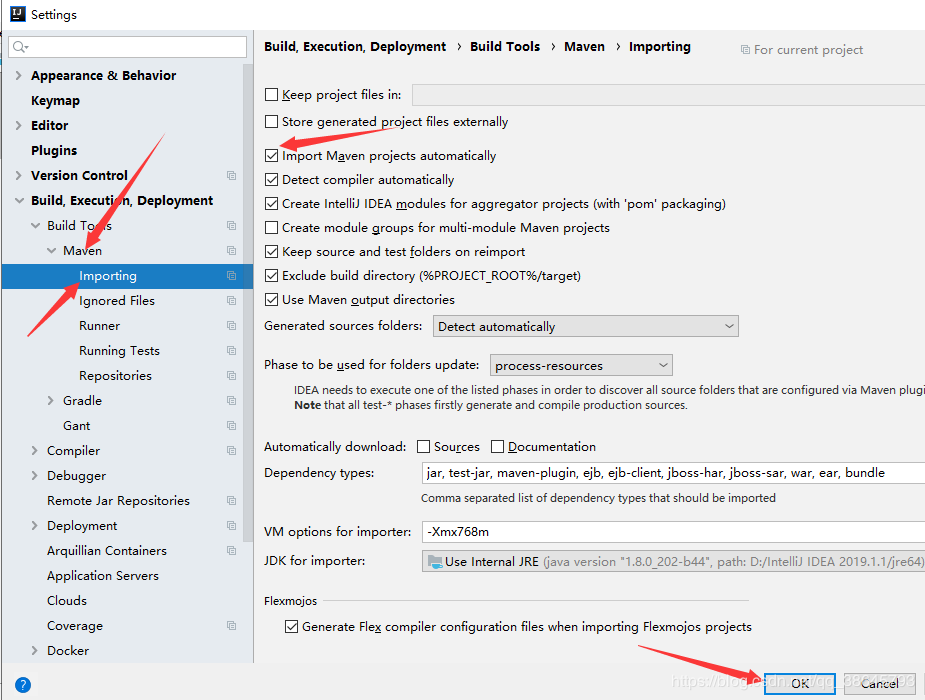Image resolution: width=925 pixels, height=700 pixels.
Task: Toggle Generate Flex compiler configuration files
Action: click(291, 626)
